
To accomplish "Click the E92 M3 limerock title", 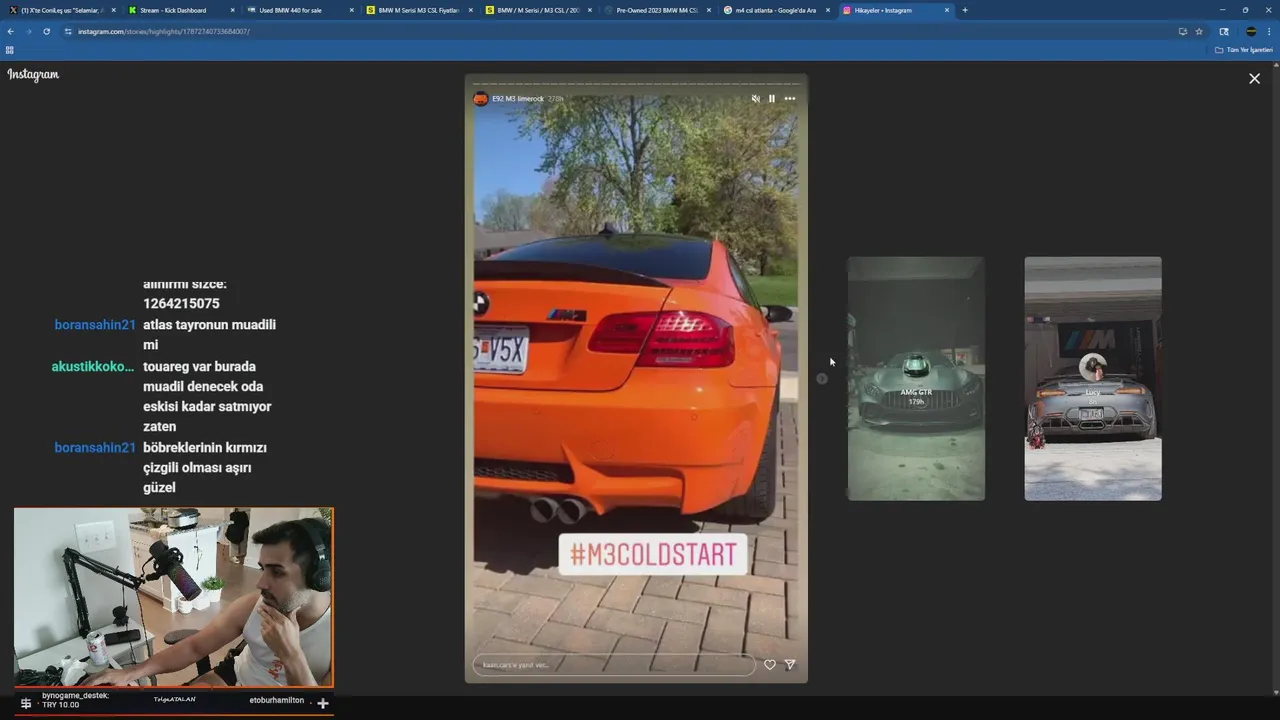I will tap(517, 99).
